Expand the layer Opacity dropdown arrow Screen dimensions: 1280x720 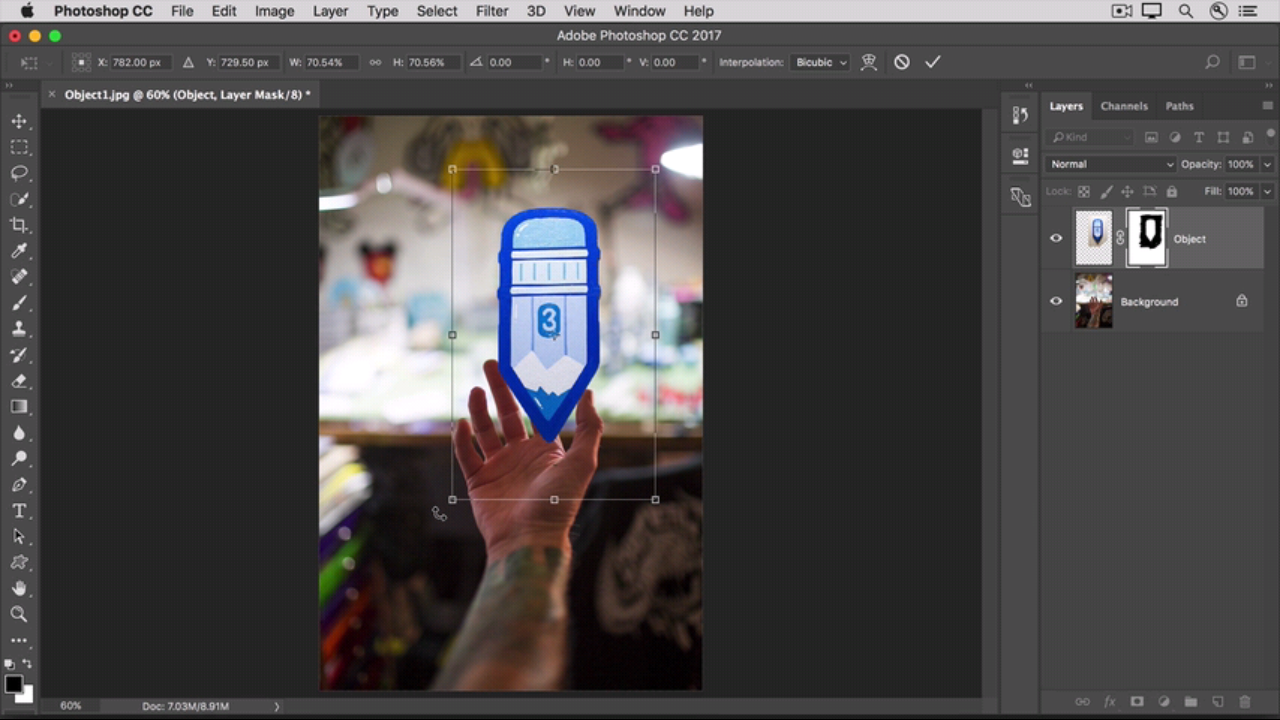(x=1267, y=164)
